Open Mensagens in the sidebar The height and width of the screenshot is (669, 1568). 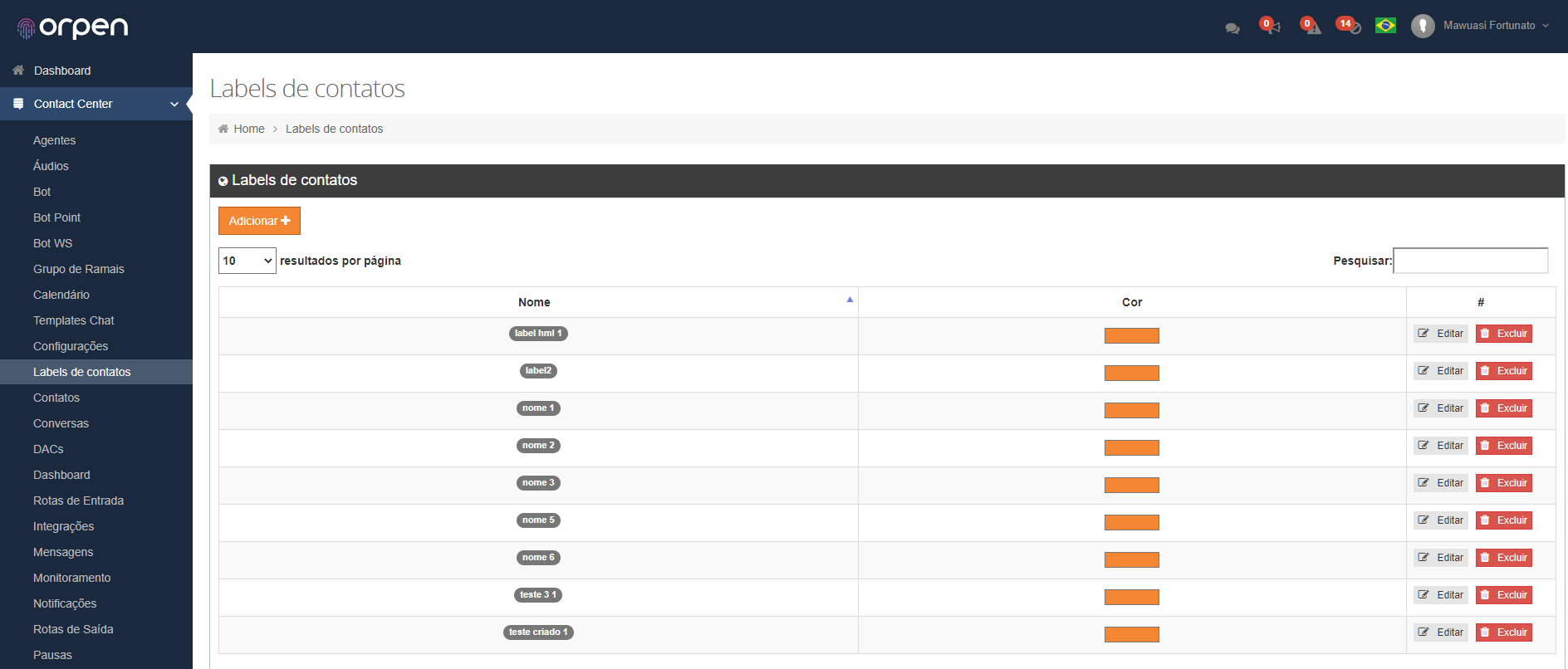point(63,552)
